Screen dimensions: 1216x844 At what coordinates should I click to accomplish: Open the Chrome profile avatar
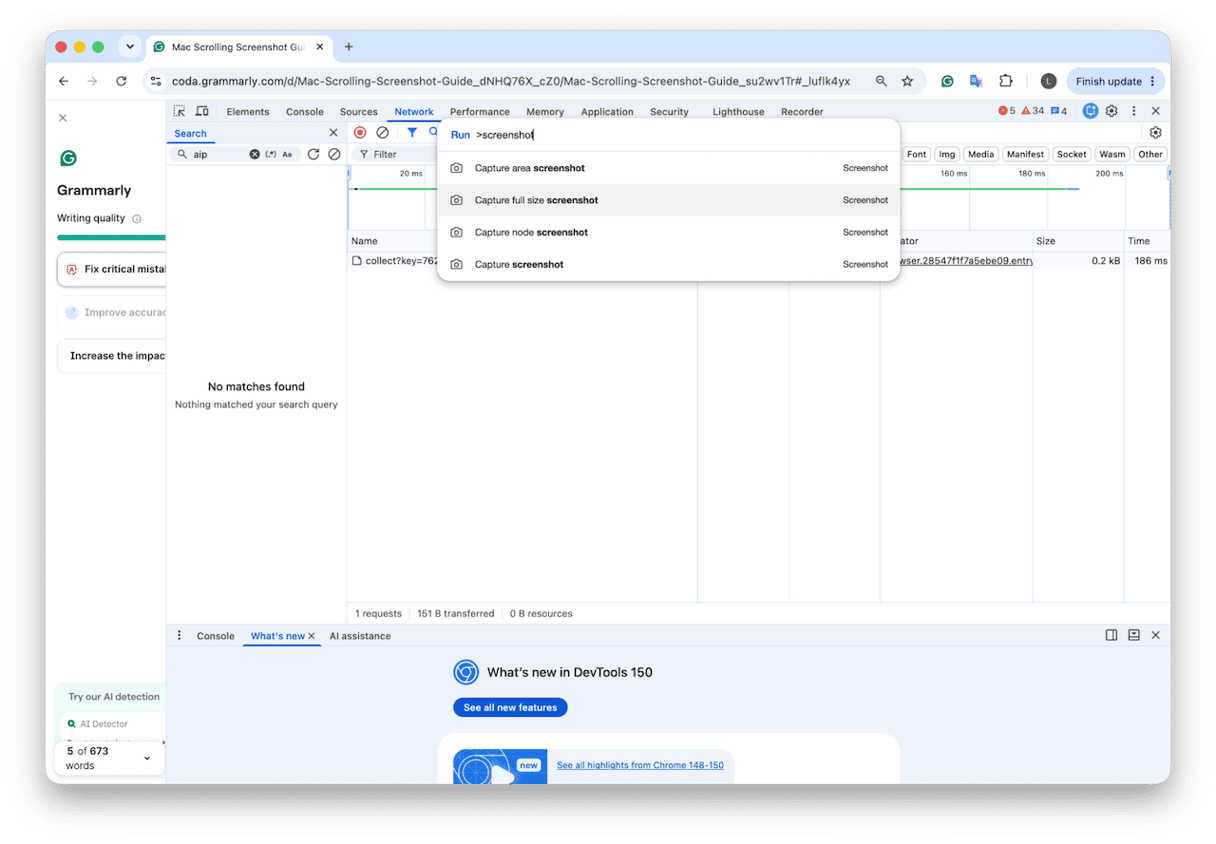click(1048, 81)
